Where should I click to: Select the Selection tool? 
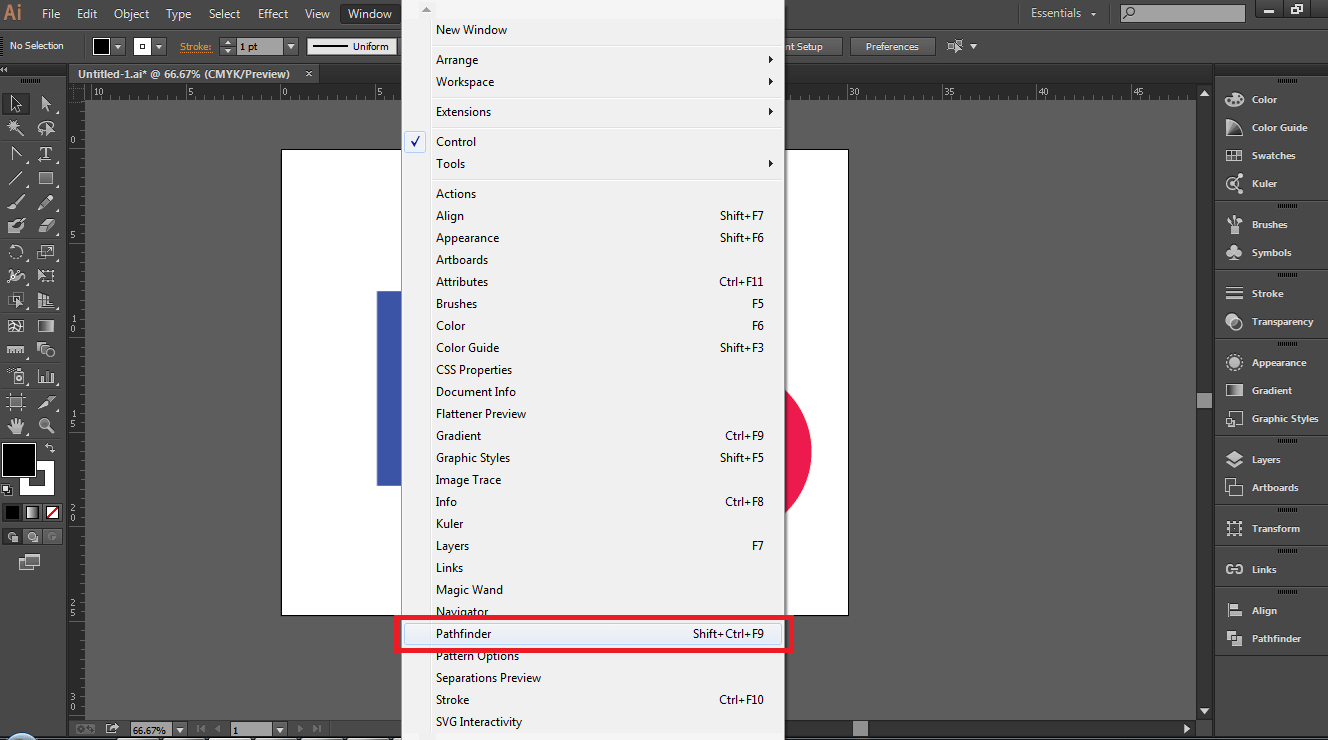15,103
